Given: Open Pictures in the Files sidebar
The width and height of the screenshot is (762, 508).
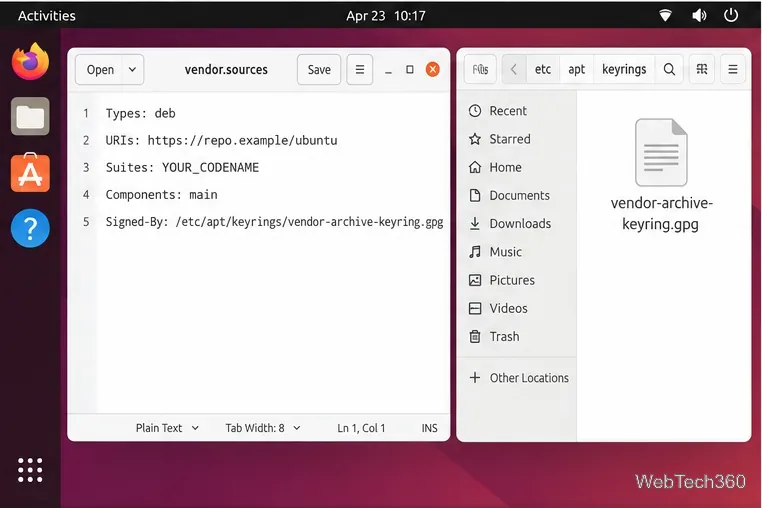Looking at the screenshot, I should pos(516,280).
